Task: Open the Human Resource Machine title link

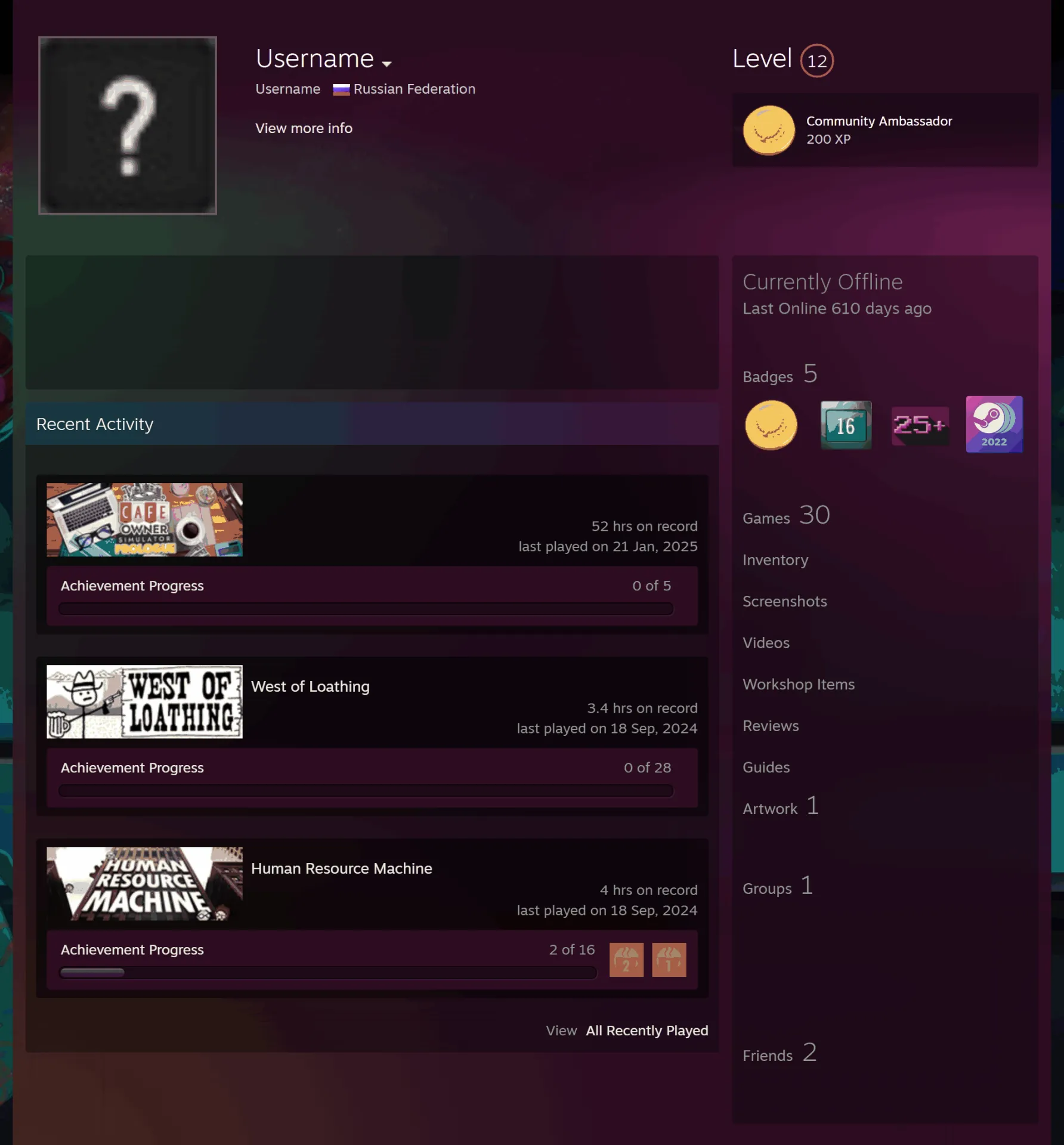Action: click(x=341, y=868)
